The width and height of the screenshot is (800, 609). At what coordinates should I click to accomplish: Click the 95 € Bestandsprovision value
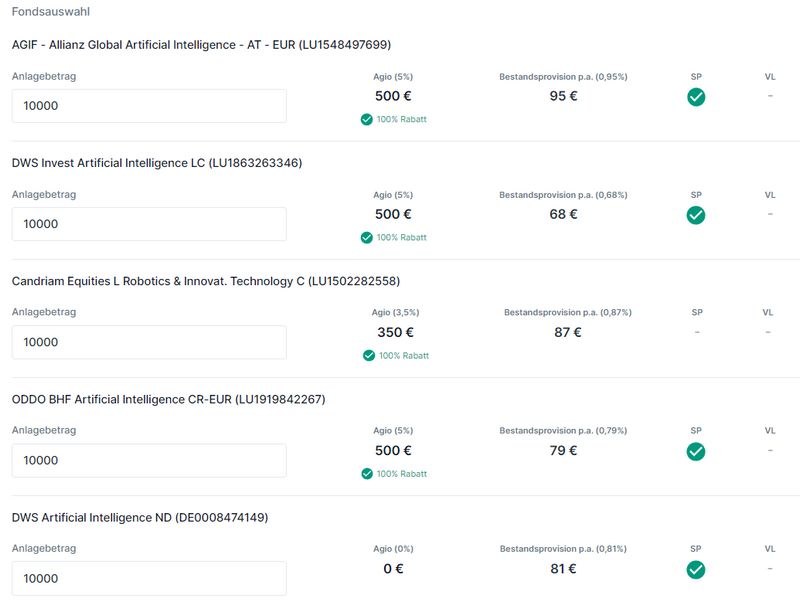tap(564, 96)
